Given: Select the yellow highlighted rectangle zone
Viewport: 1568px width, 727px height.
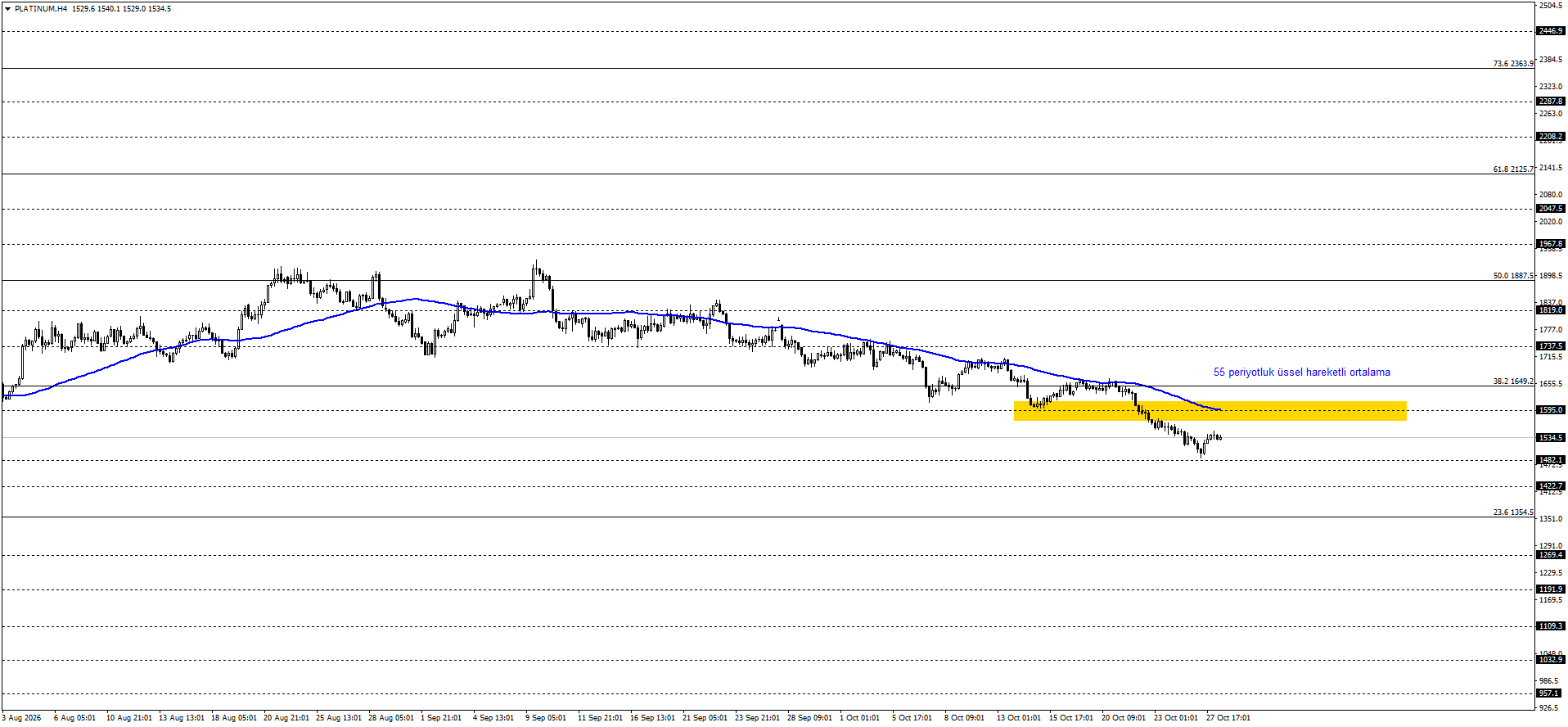Looking at the screenshot, I should [x=1210, y=411].
